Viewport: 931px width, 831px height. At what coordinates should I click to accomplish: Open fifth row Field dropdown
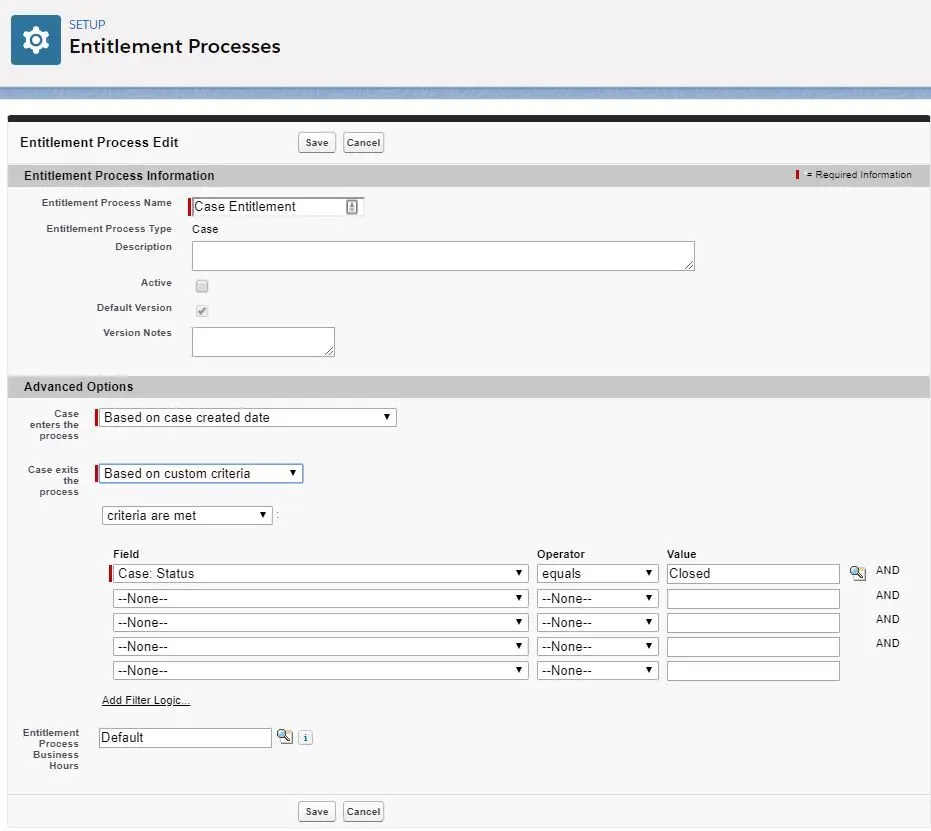click(x=321, y=671)
